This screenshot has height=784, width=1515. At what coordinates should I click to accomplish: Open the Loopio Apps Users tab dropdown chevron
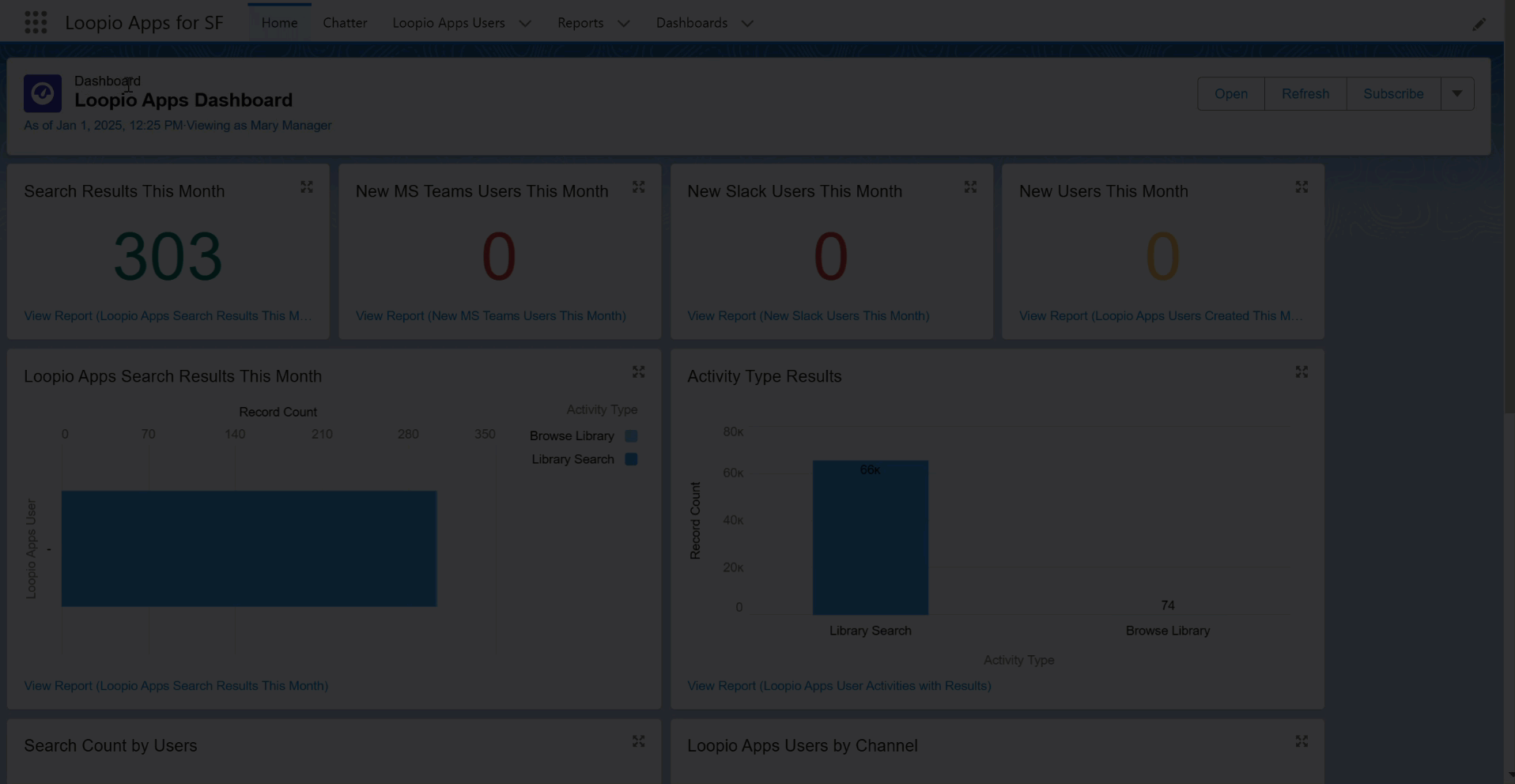525,24
